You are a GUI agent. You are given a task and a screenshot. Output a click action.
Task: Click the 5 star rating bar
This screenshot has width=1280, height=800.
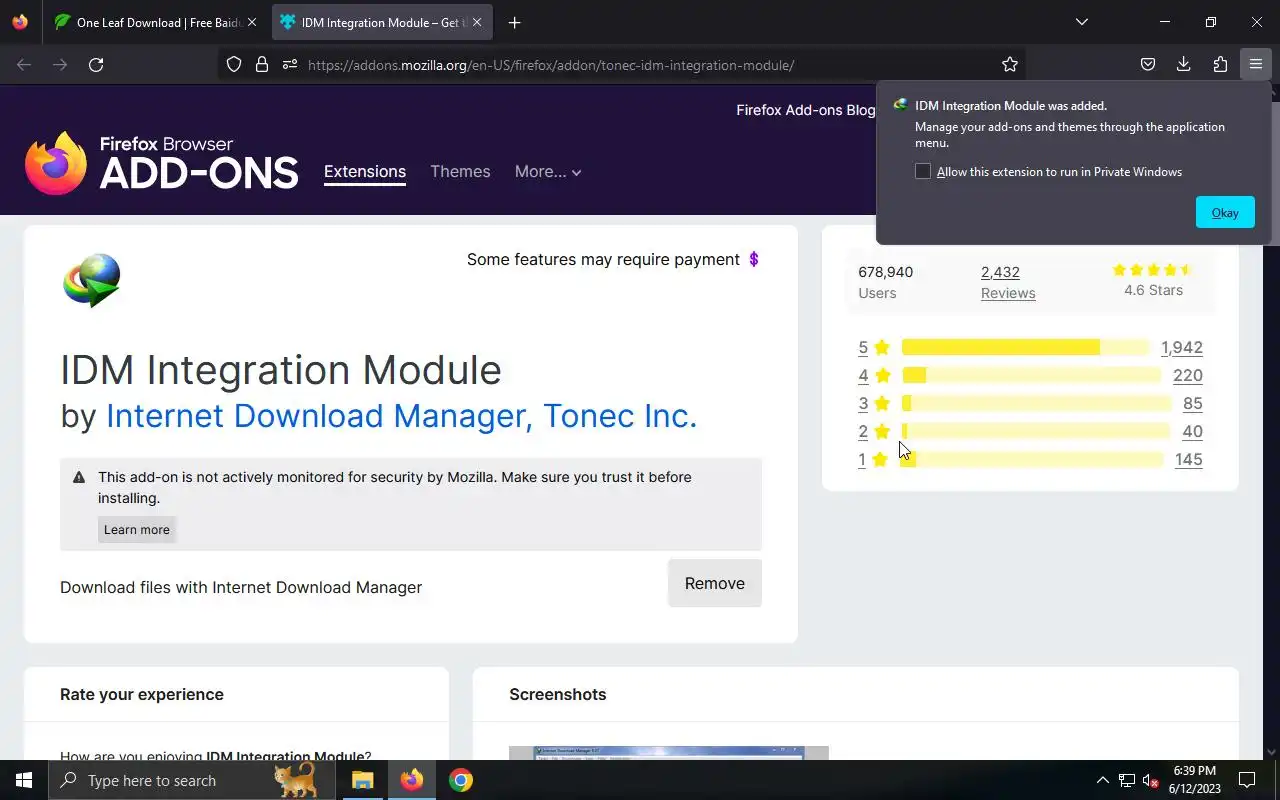point(1025,347)
